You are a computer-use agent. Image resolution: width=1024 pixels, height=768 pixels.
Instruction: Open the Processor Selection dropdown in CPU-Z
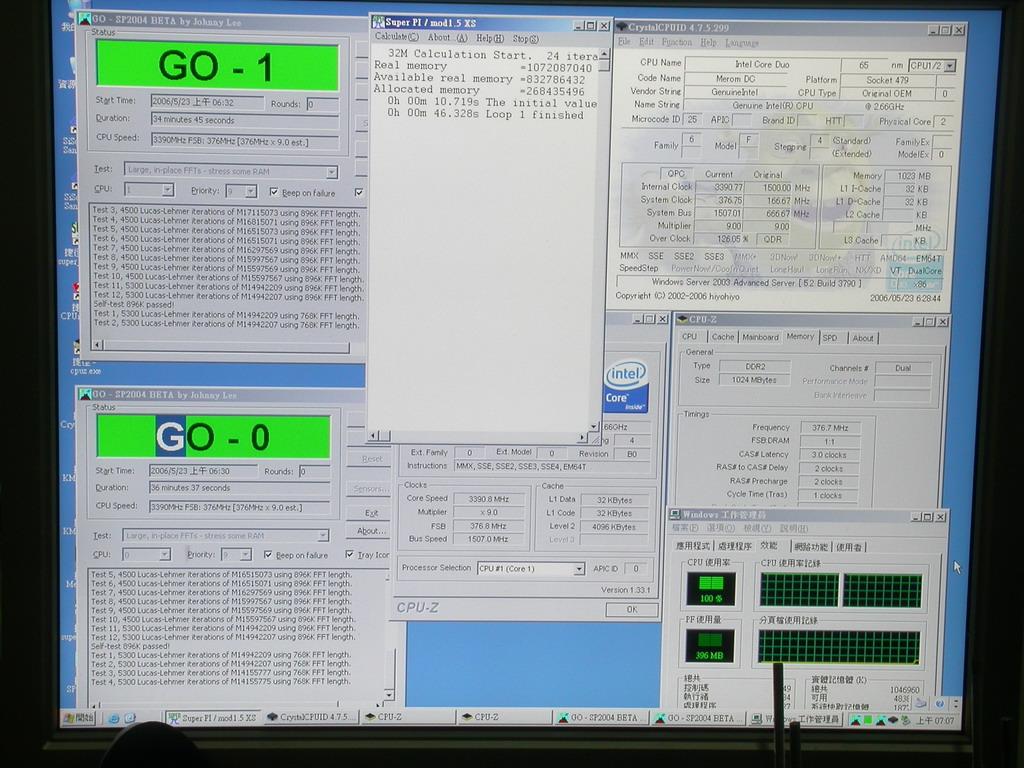pyautogui.click(x=579, y=569)
